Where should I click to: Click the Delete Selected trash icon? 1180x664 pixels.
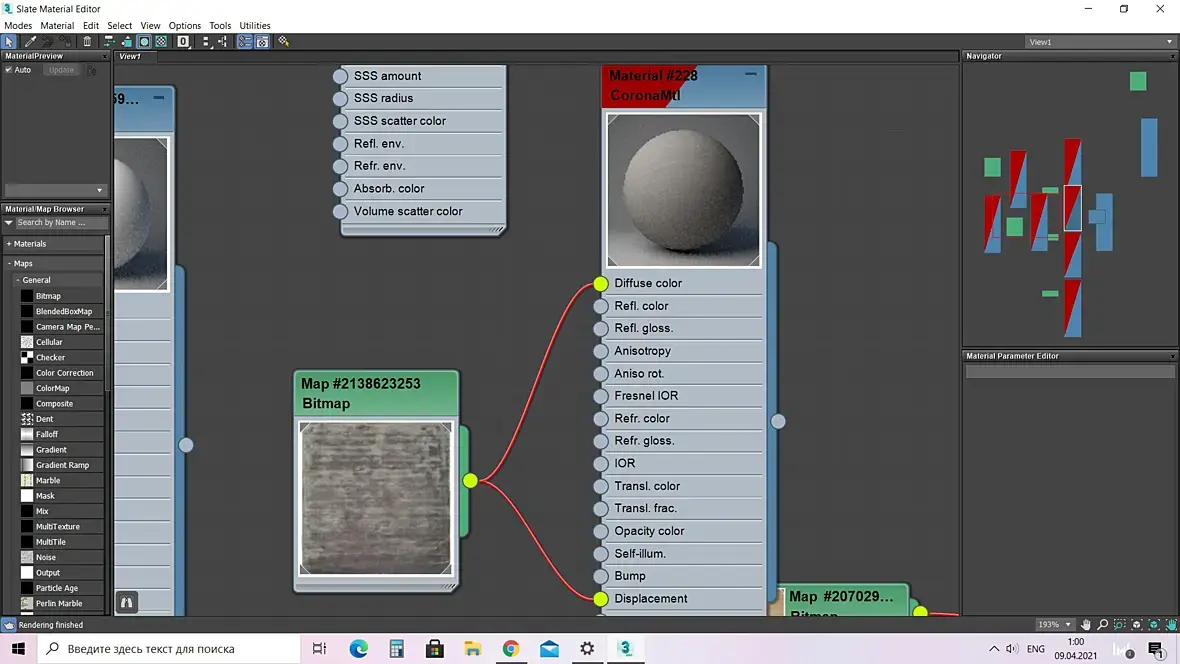coord(87,42)
